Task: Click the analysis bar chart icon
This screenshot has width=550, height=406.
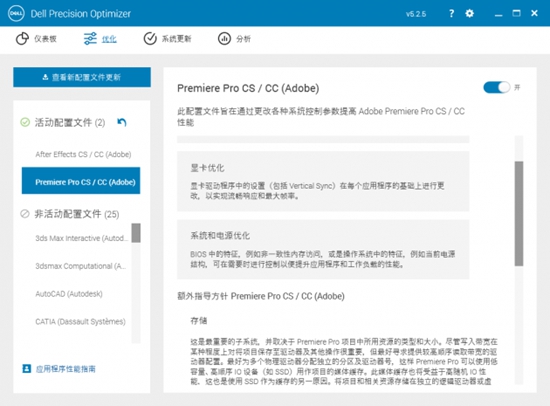Action: coord(224,39)
